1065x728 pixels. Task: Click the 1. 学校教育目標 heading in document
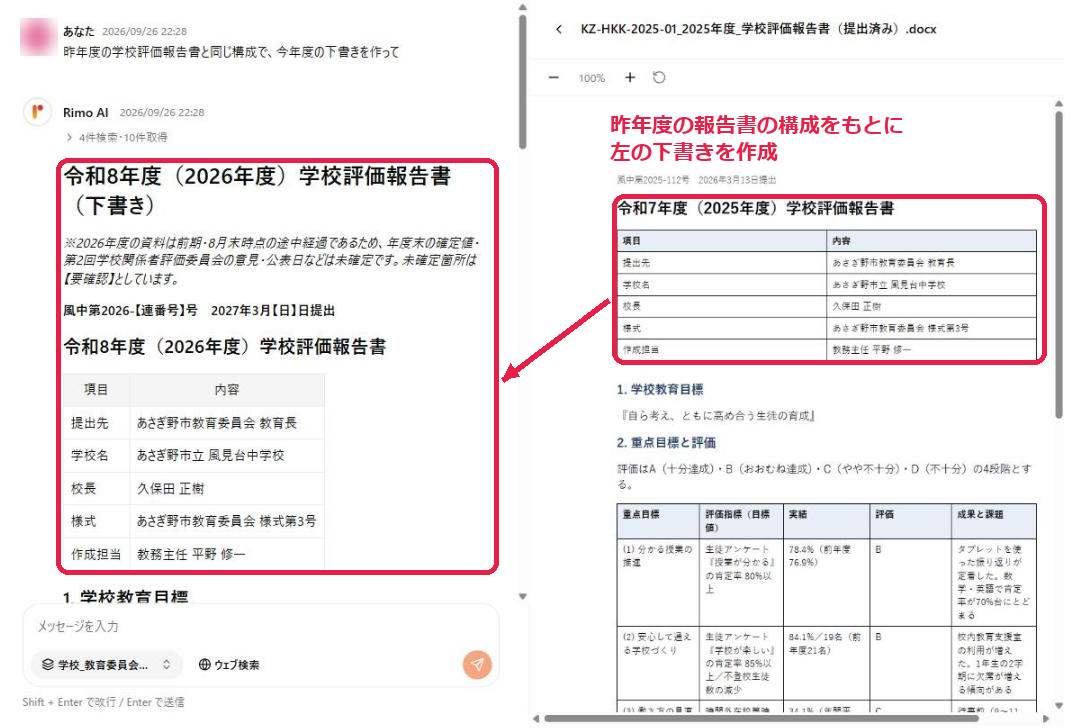[660, 389]
